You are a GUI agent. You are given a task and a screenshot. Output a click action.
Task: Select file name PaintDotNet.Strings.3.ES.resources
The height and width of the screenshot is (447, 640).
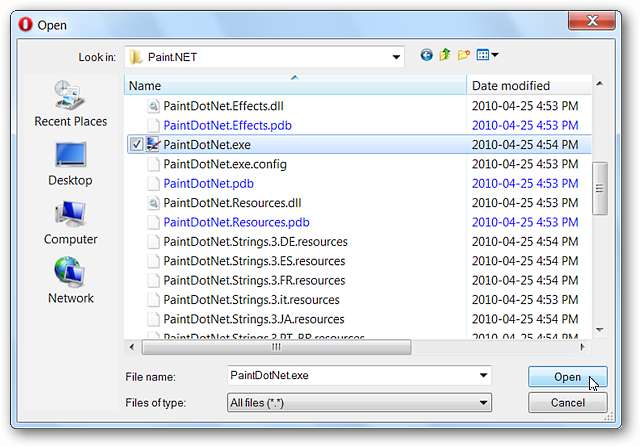[254, 261]
